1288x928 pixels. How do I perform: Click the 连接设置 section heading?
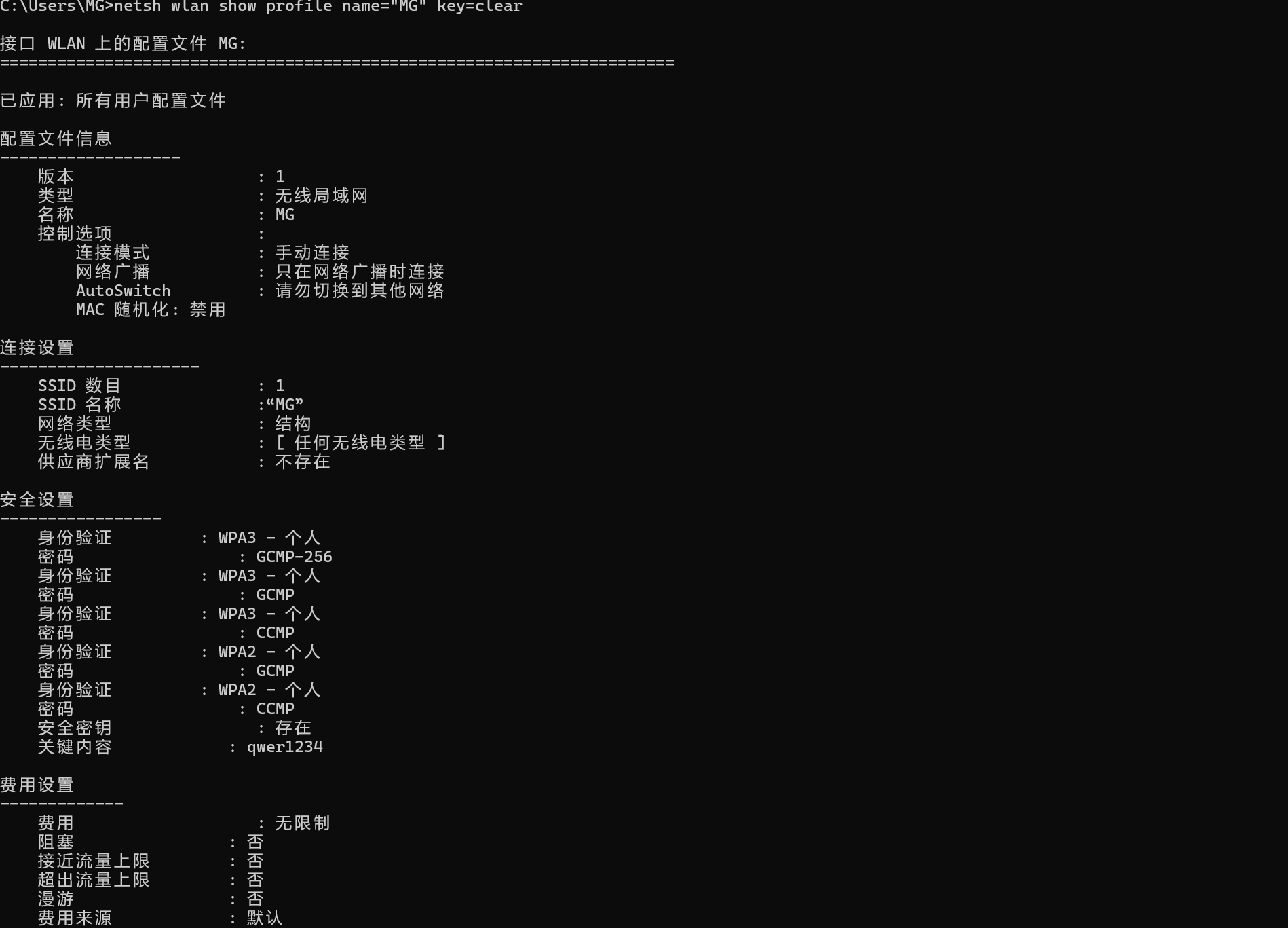pyautogui.click(x=37, y=348)
